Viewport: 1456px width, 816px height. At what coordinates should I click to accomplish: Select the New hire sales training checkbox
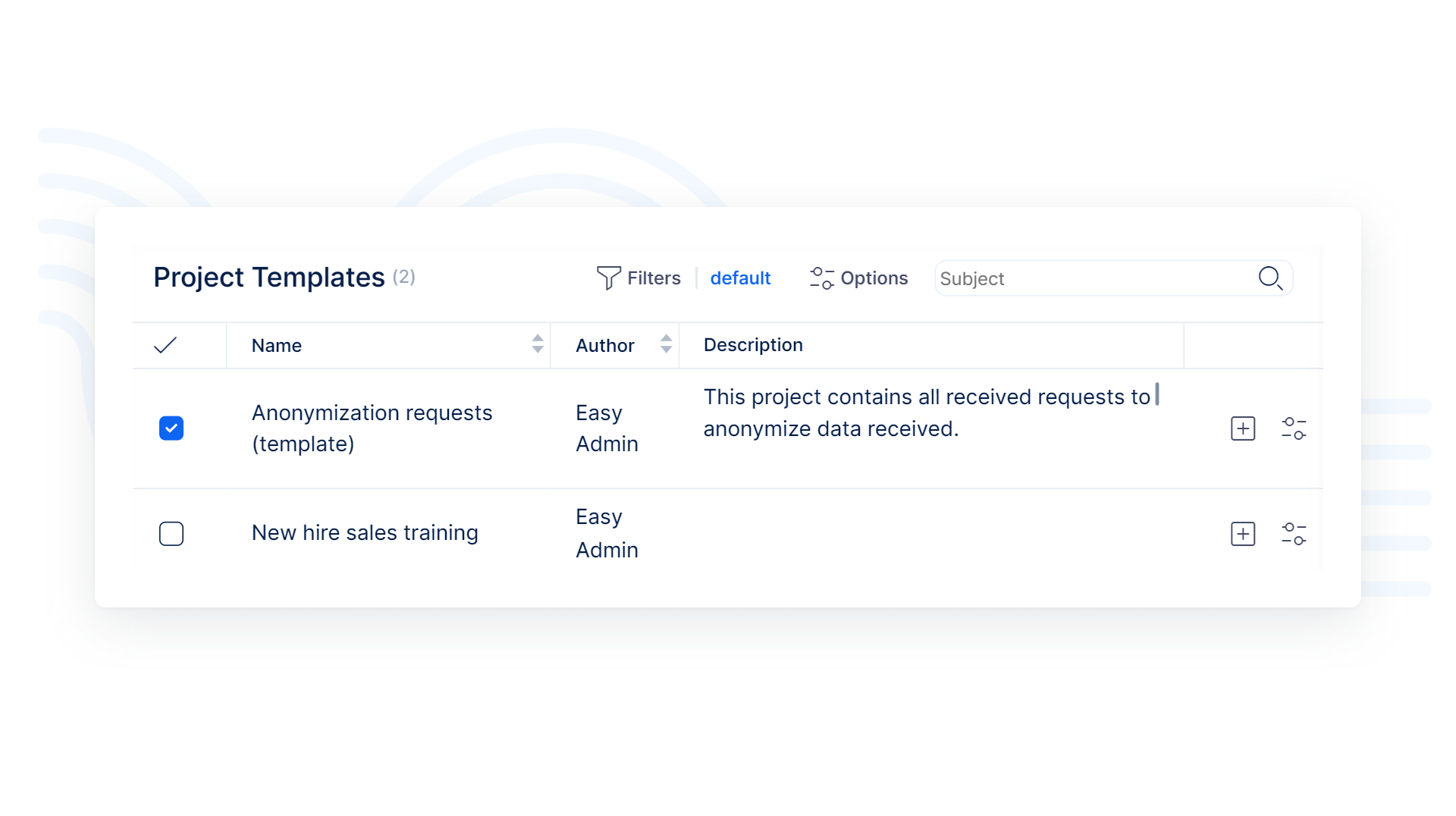click(171, 534)
